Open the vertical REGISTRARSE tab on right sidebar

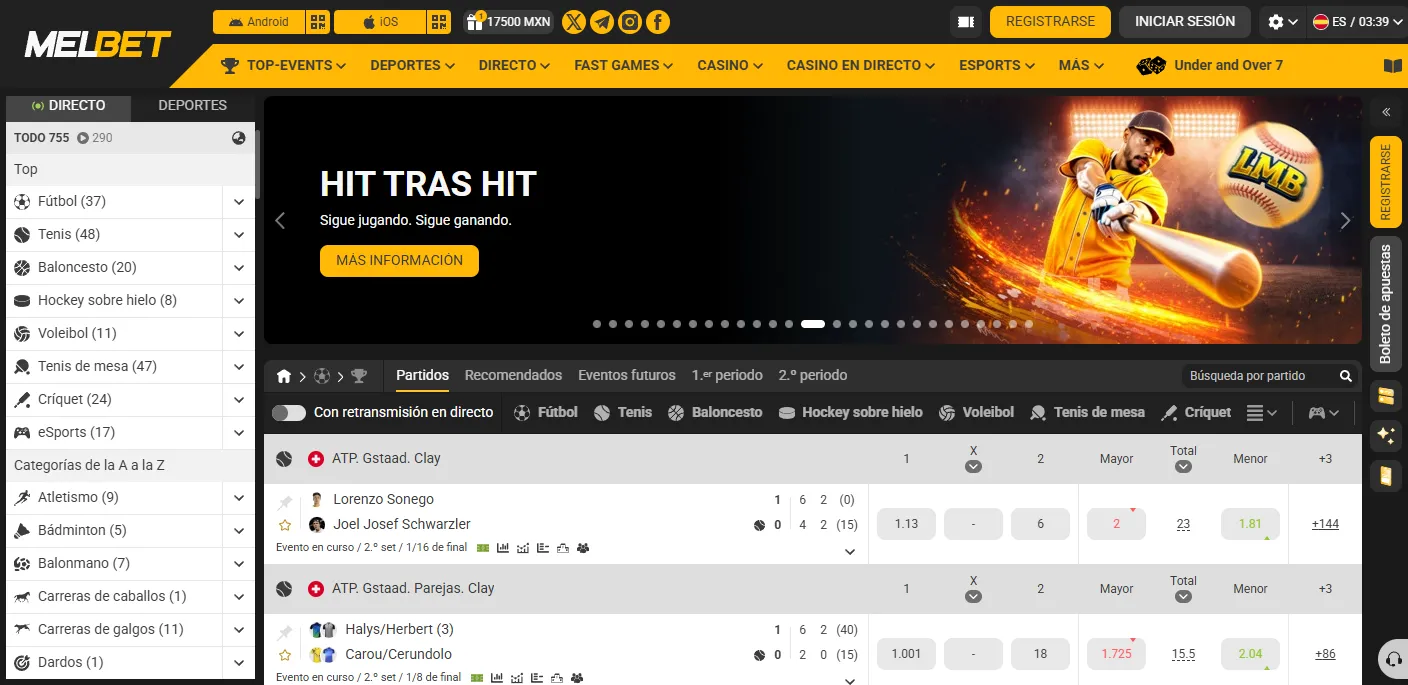(x=1386, y=182)
